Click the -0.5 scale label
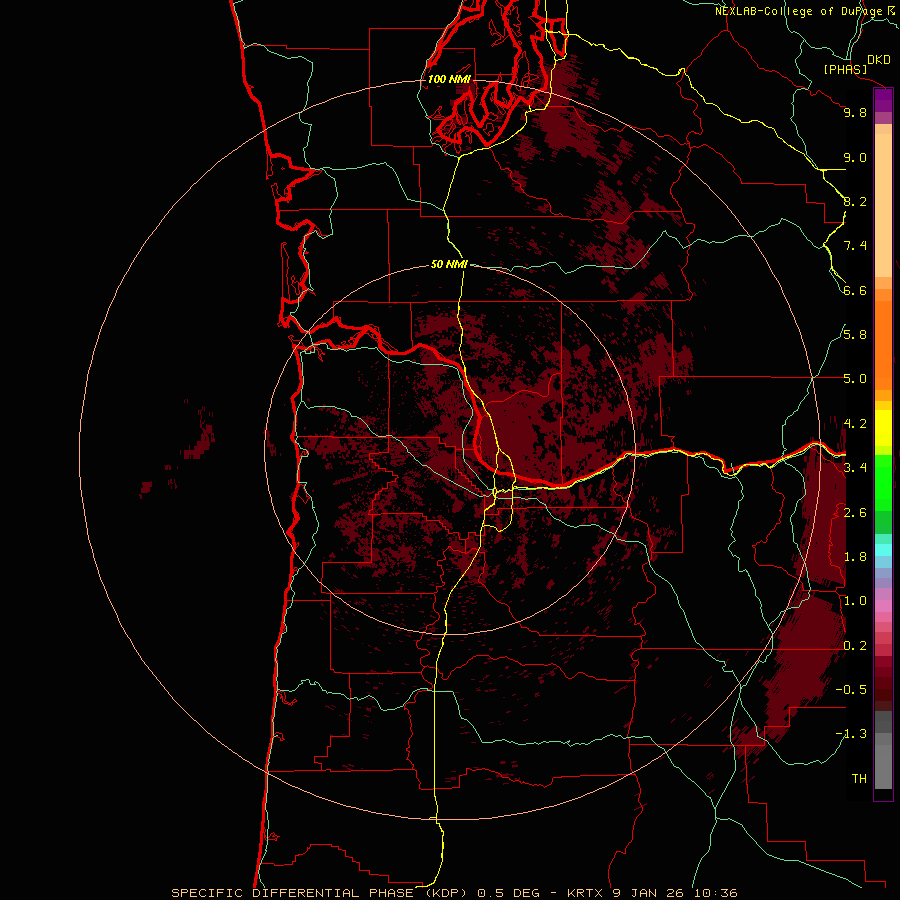Image resolution: width=900 pixels, height=900 pixels. pos(851,690)
